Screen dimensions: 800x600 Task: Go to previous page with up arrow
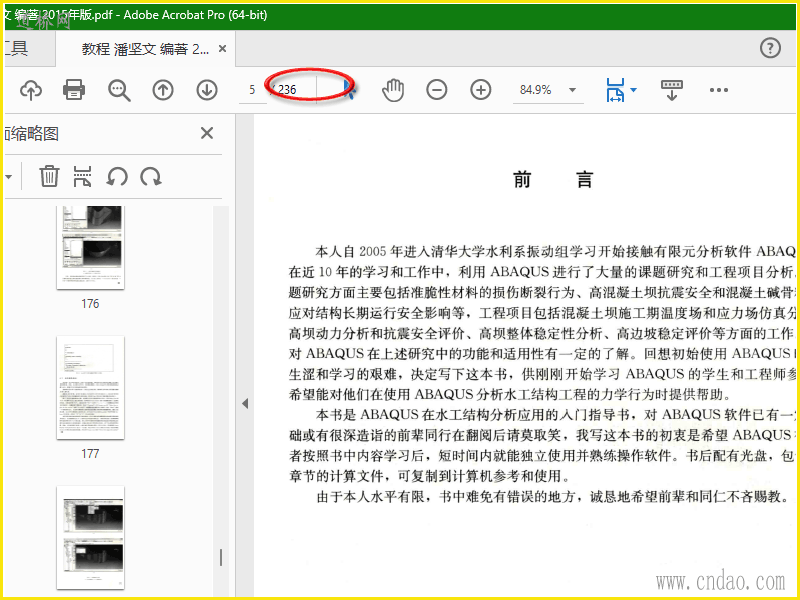coord(163,90)
